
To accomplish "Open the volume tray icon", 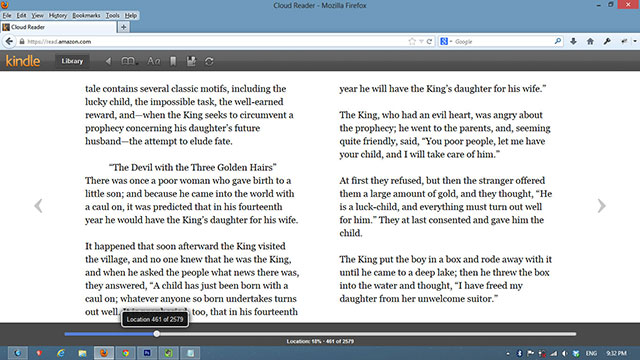I will click(x=564, y=353).
